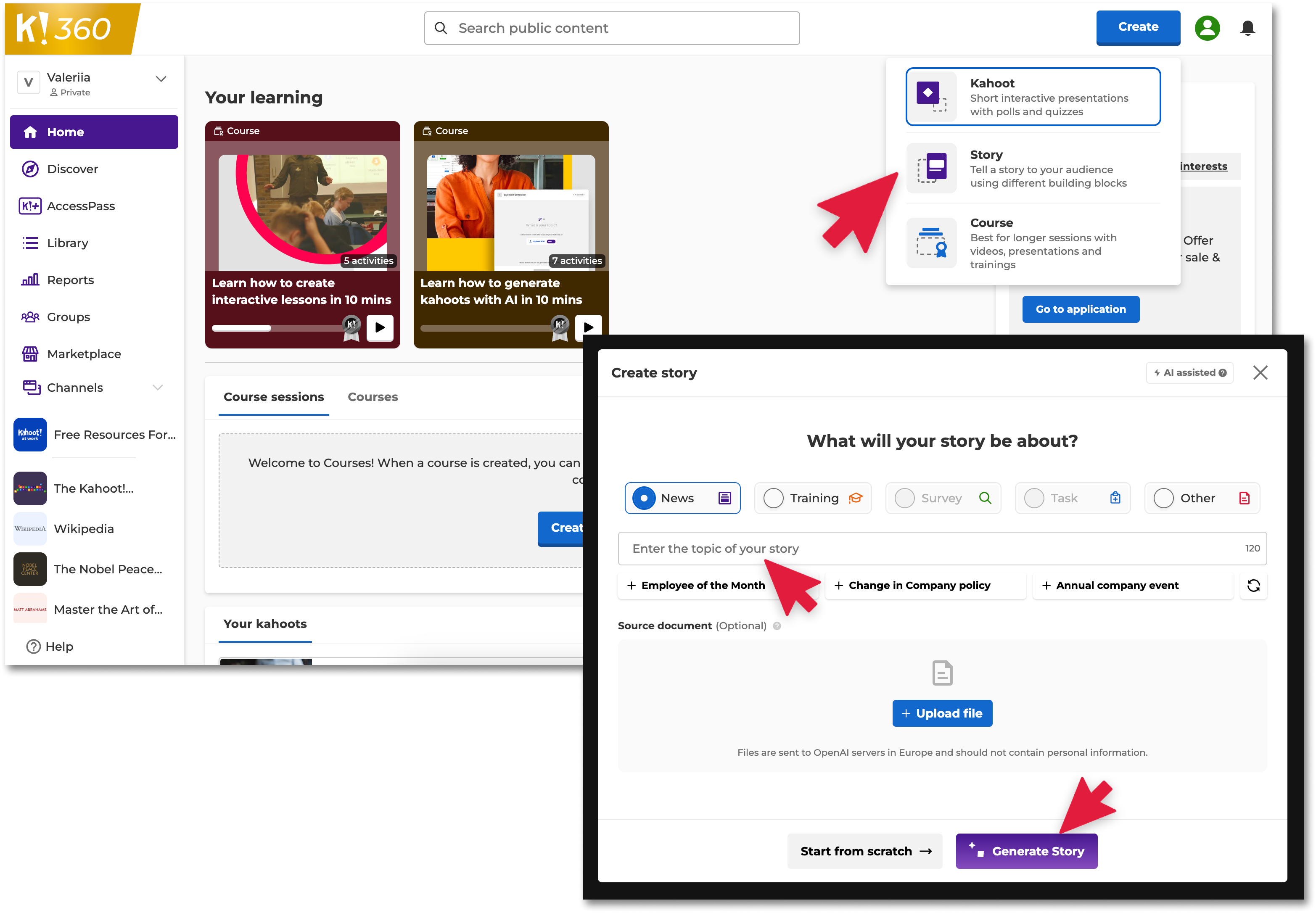Select the Other story type
The width and height of the screenshot is (1316, 913).
(1202, 498)
